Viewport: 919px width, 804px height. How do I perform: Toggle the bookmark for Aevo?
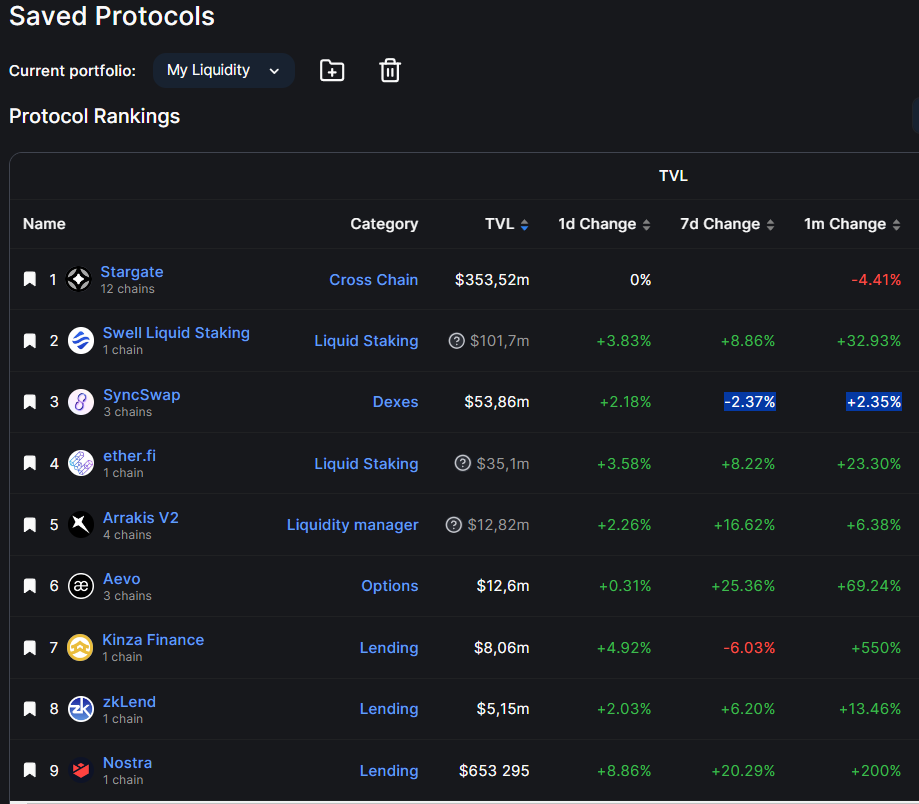30,585
